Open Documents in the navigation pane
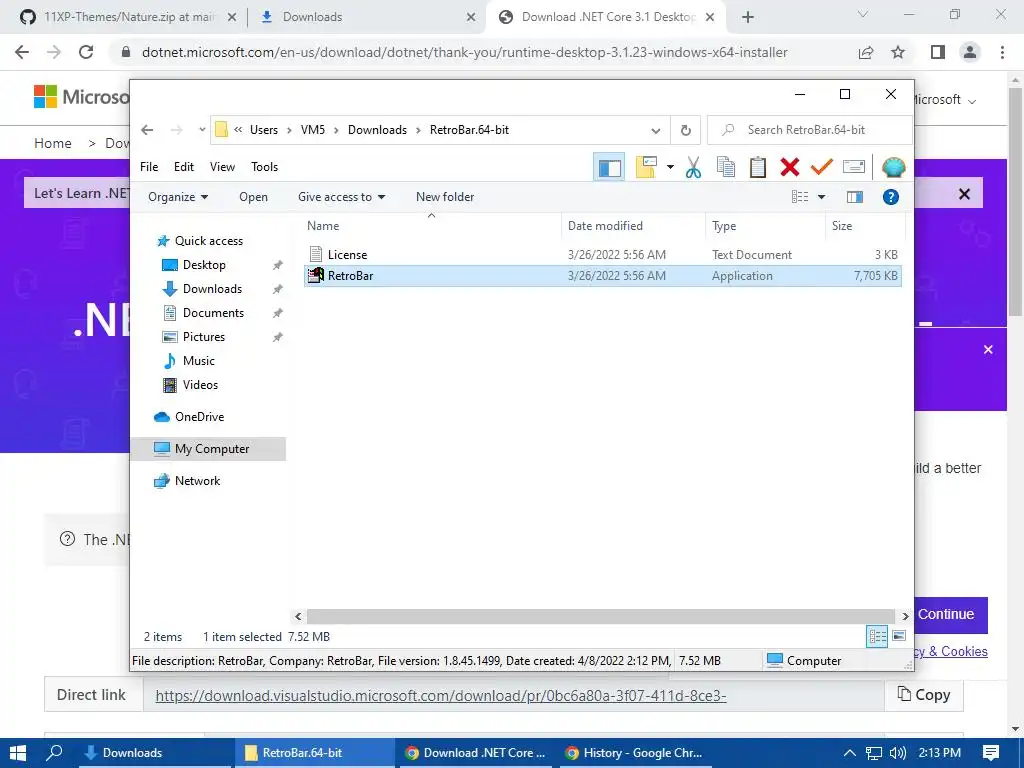The height and width of the screenshot is (768, 1024). [213, 313]
